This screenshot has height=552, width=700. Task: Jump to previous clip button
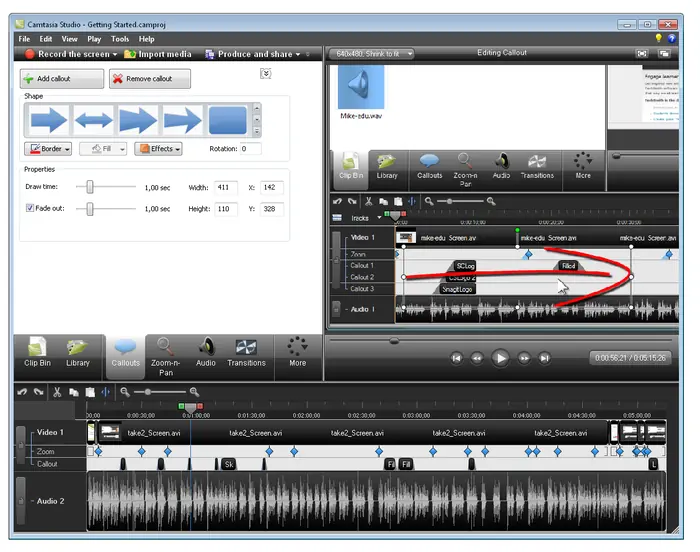pyautogui.click(x=456, y=358)
